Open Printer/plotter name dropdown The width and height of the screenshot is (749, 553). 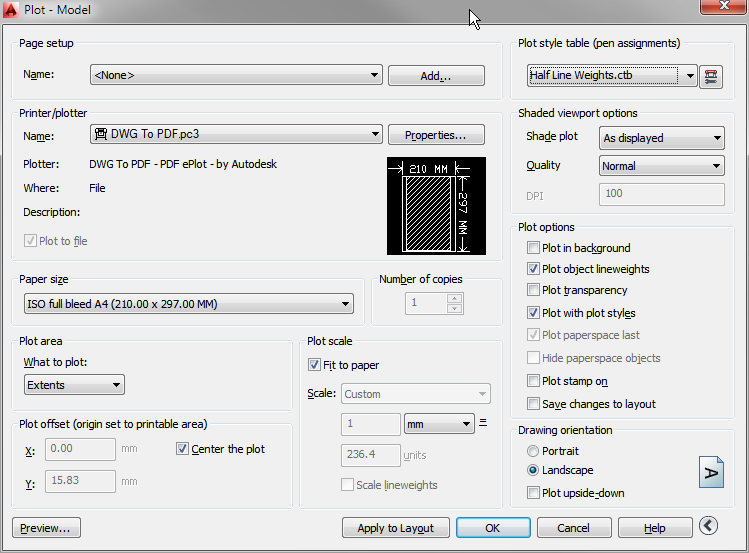point(236,134)
